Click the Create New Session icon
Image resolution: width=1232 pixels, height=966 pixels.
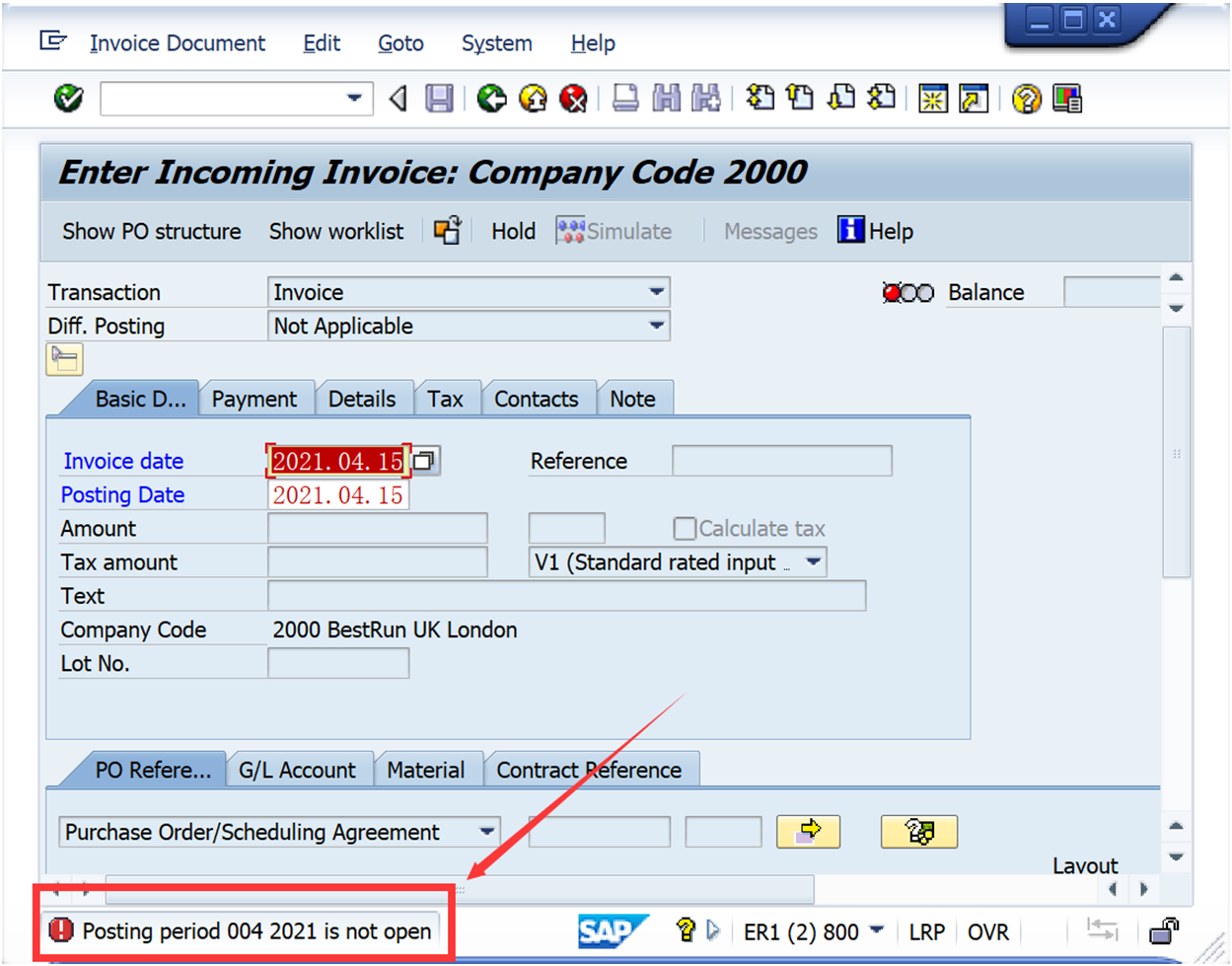[x=932, y=99]
